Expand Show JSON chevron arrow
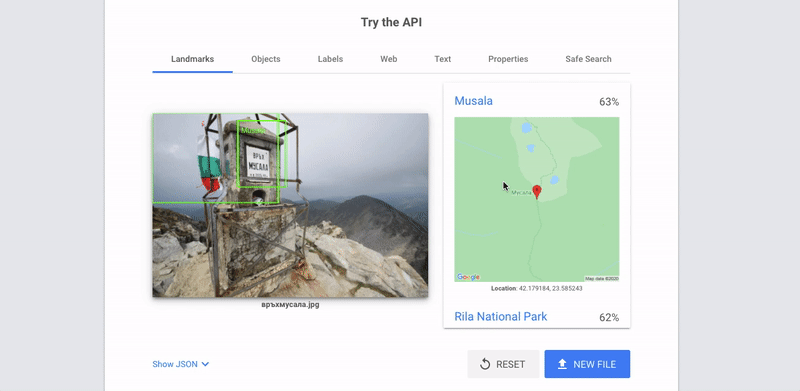800x391 pixels. (x=205, y=364)
